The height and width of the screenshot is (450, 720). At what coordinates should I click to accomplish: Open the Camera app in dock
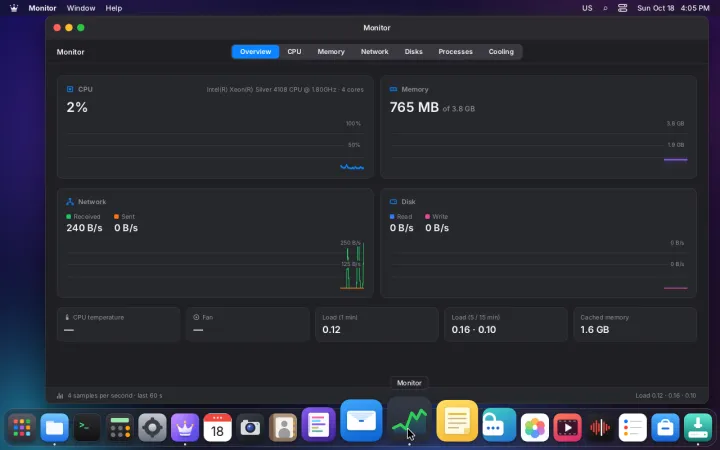tap(250, 428)
